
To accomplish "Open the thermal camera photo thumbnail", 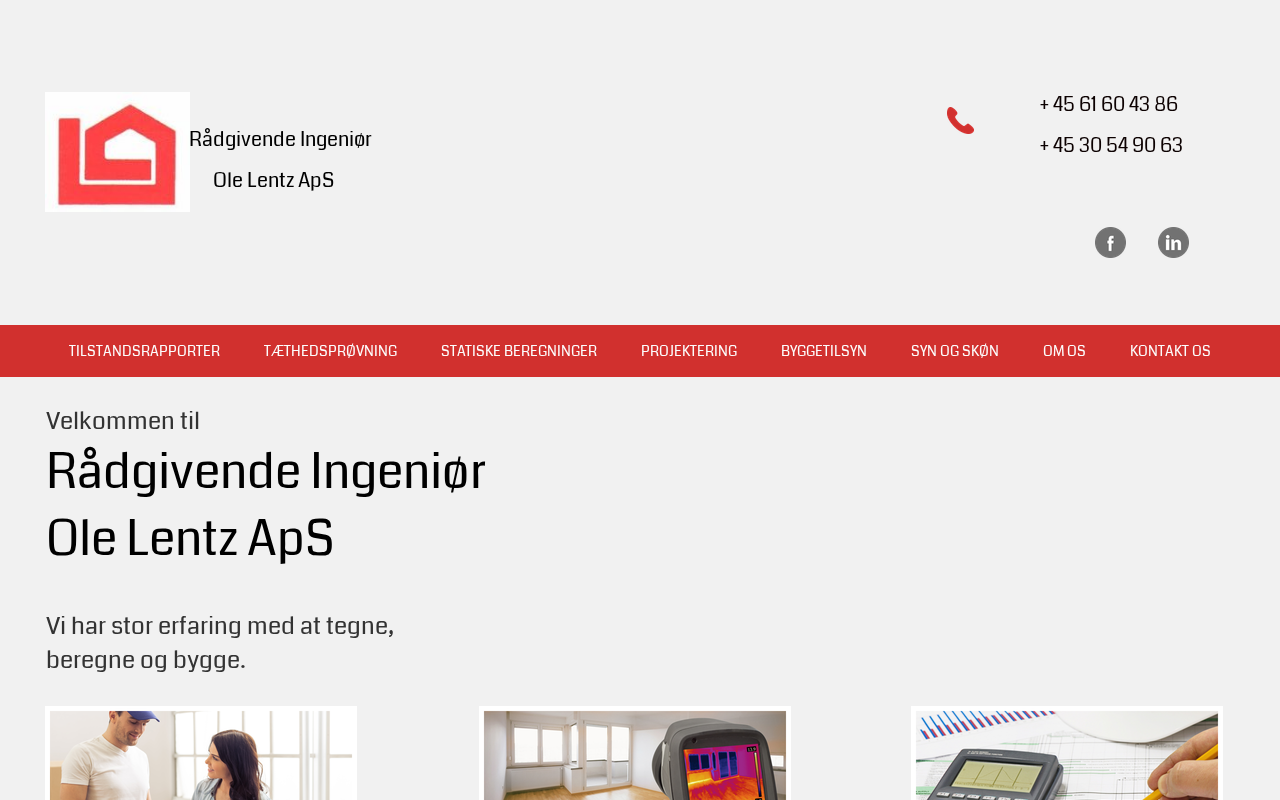I will (x=635, y=753).
